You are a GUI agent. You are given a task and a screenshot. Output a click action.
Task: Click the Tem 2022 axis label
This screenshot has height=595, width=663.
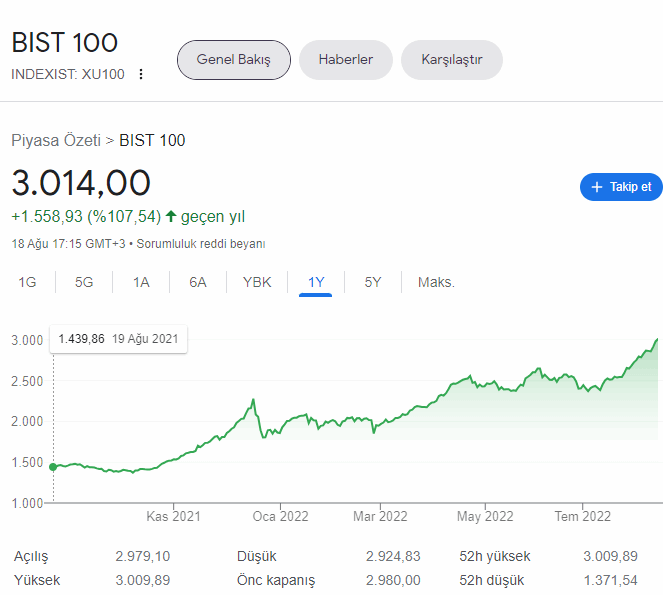pyautogui.click(x=583, y=516)
